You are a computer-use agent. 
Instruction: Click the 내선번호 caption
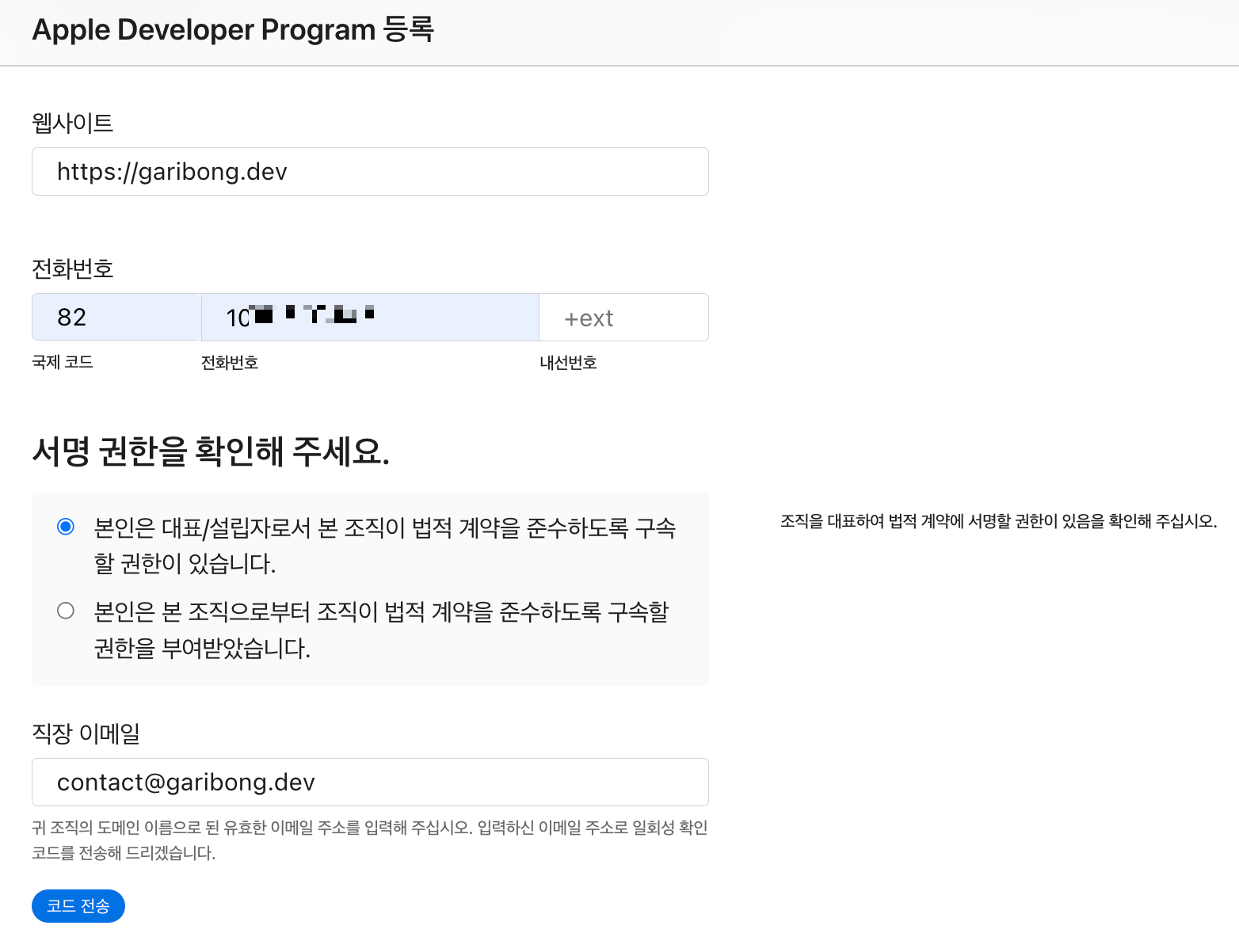pyautogui.click(x=569, y=363)
